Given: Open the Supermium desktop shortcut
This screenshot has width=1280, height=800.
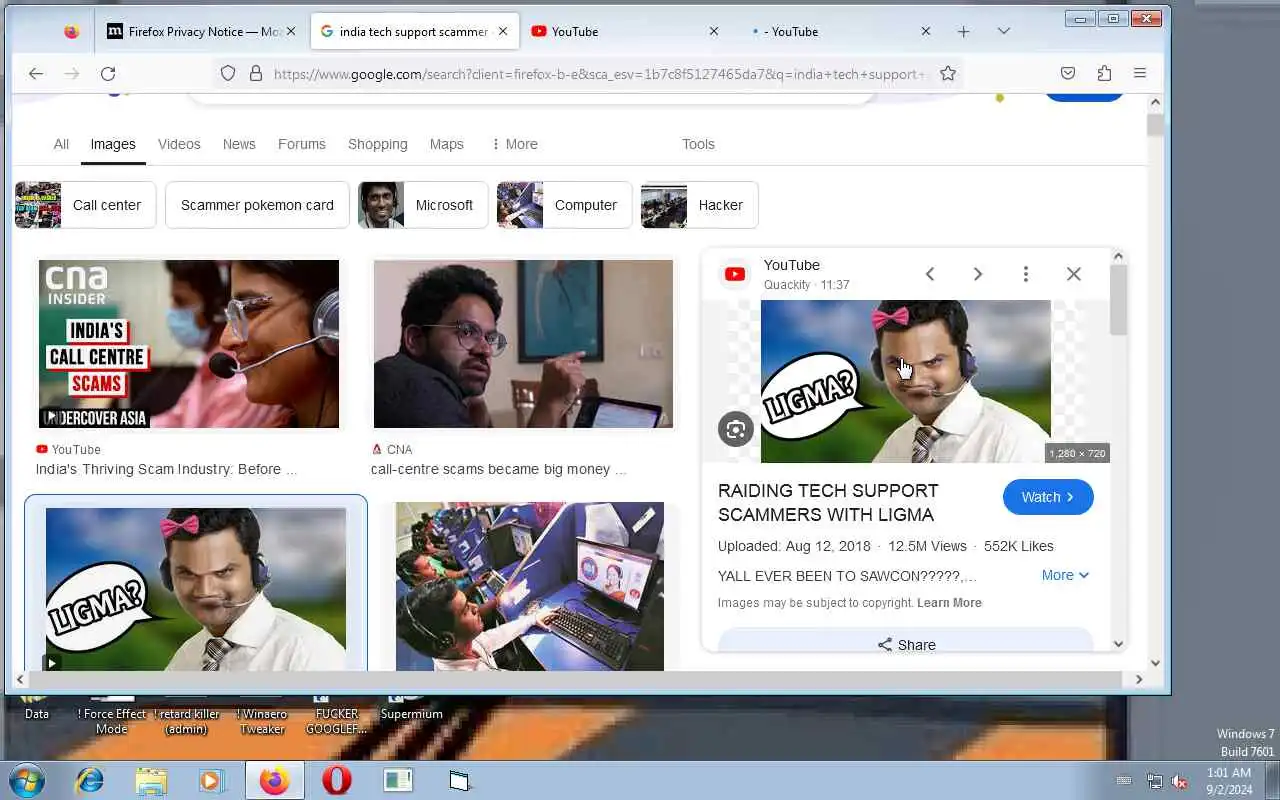Looking at the screenshot, I should point(411,707).
